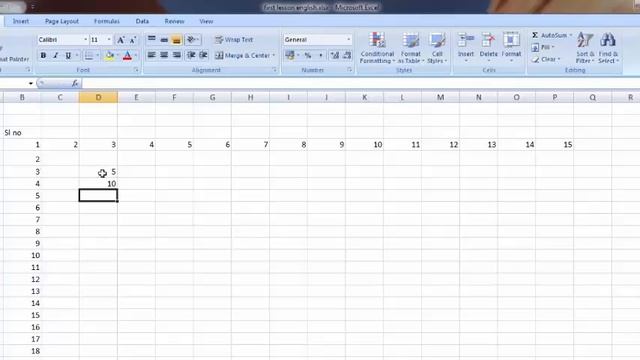Toggle Wrap Text
Viewport: 640px width, 360px height.
coord(234,40)
